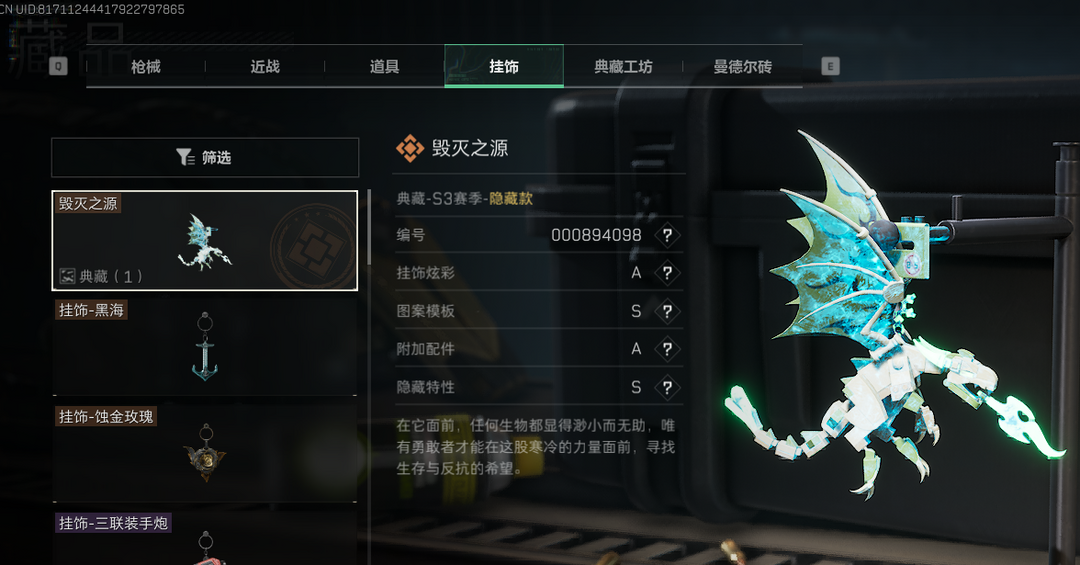Switch to the 枪械 tab
Viewport: 1080px width, 565px height.
tap(146, 66)
